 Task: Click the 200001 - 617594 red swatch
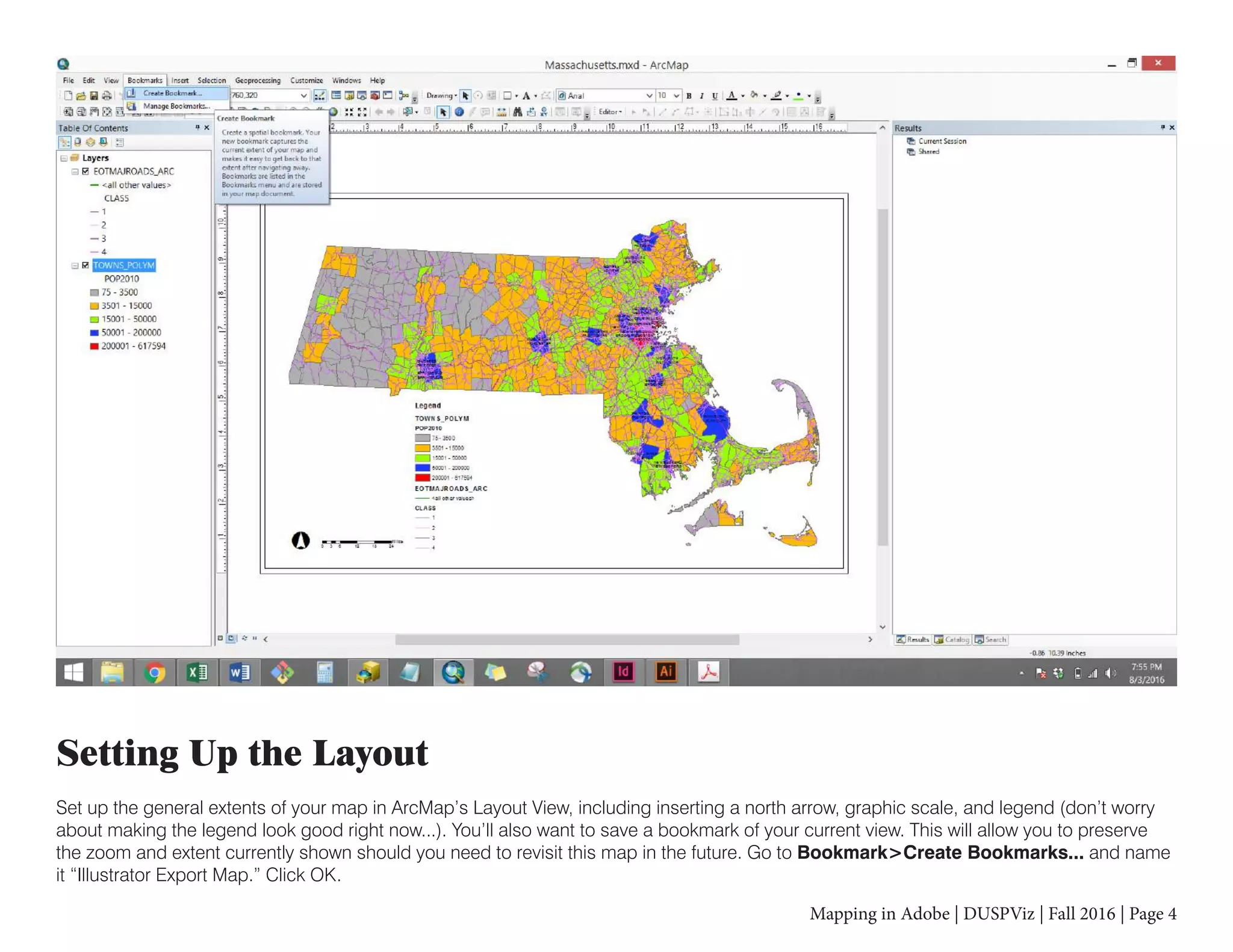[94, 347]
